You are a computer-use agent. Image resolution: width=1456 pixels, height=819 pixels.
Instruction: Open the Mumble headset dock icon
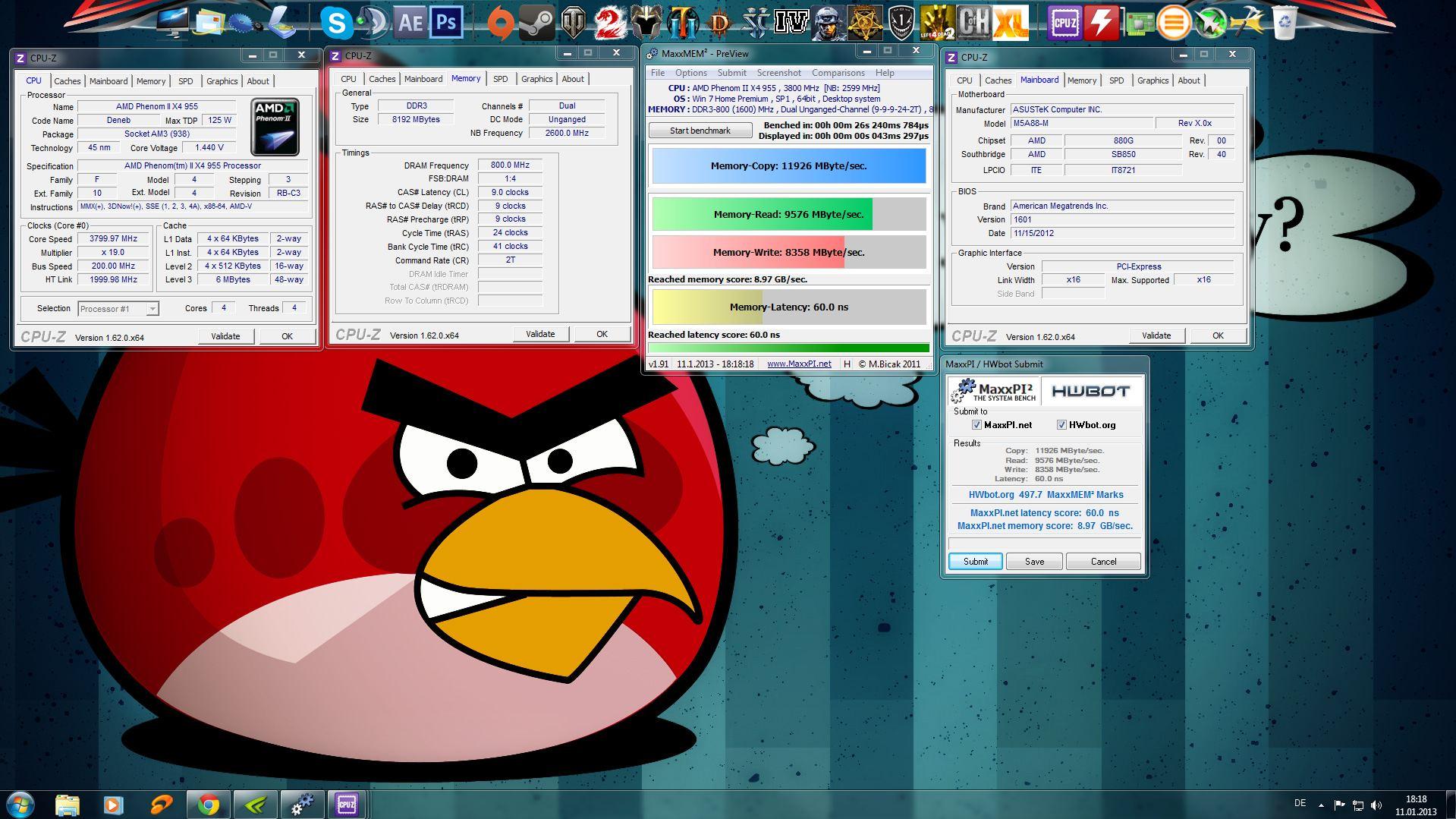pos(373,23)
